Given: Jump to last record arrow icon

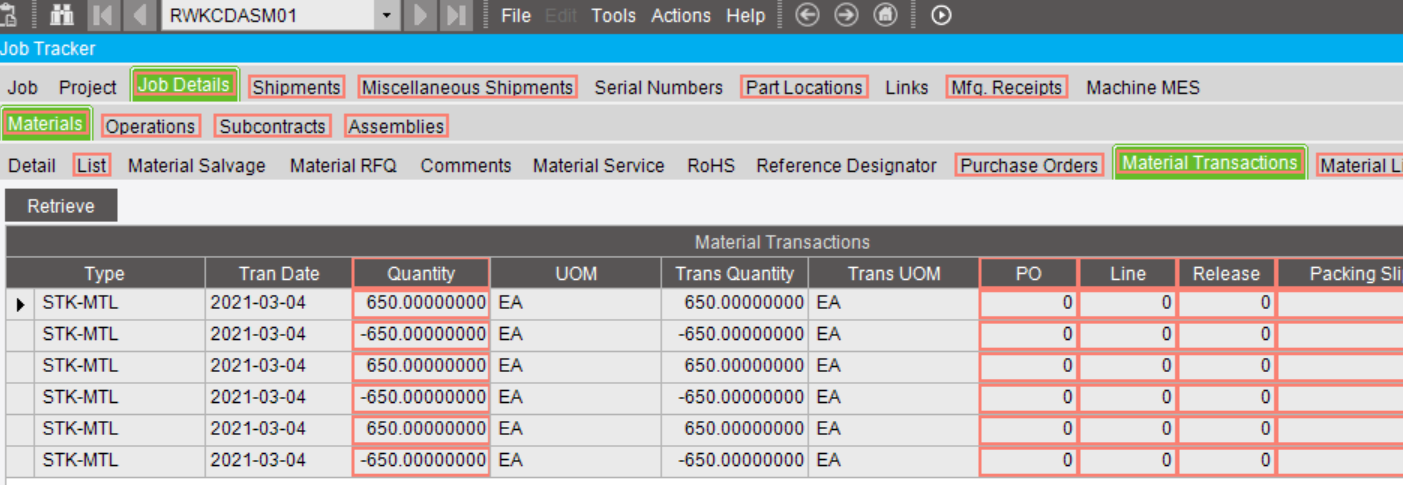Looking at the screenshot, I should pyautogui.click(x=455, y=15).
